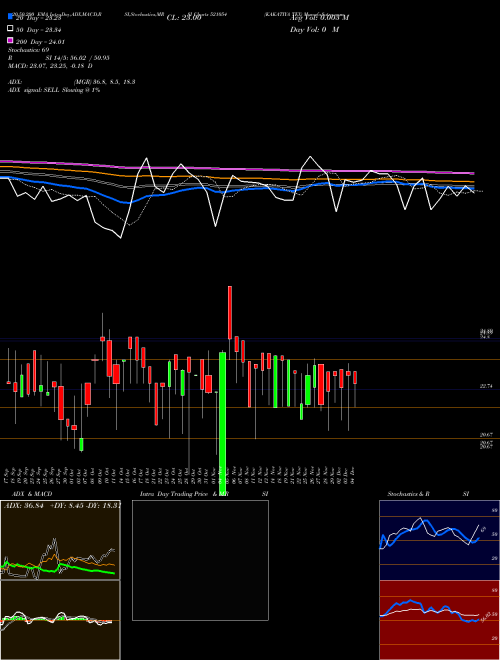The height and width of the screenshot is (660, 500).
Task: Click the 20.67 price axis label on orange line
Action: point(486,435)
